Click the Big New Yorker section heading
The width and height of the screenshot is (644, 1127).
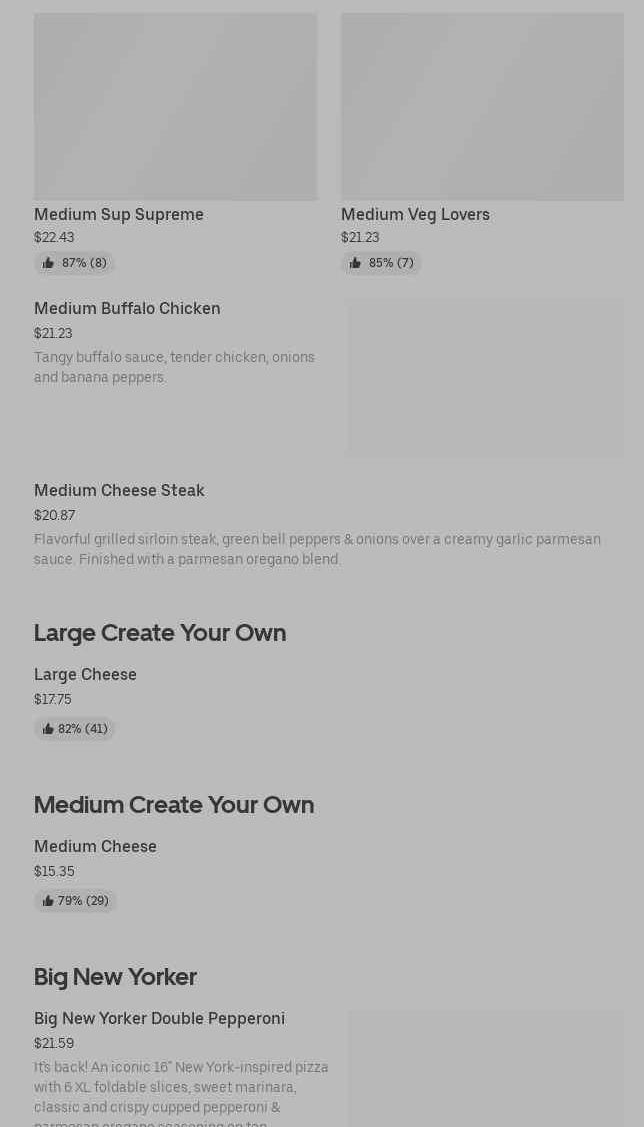115,977
